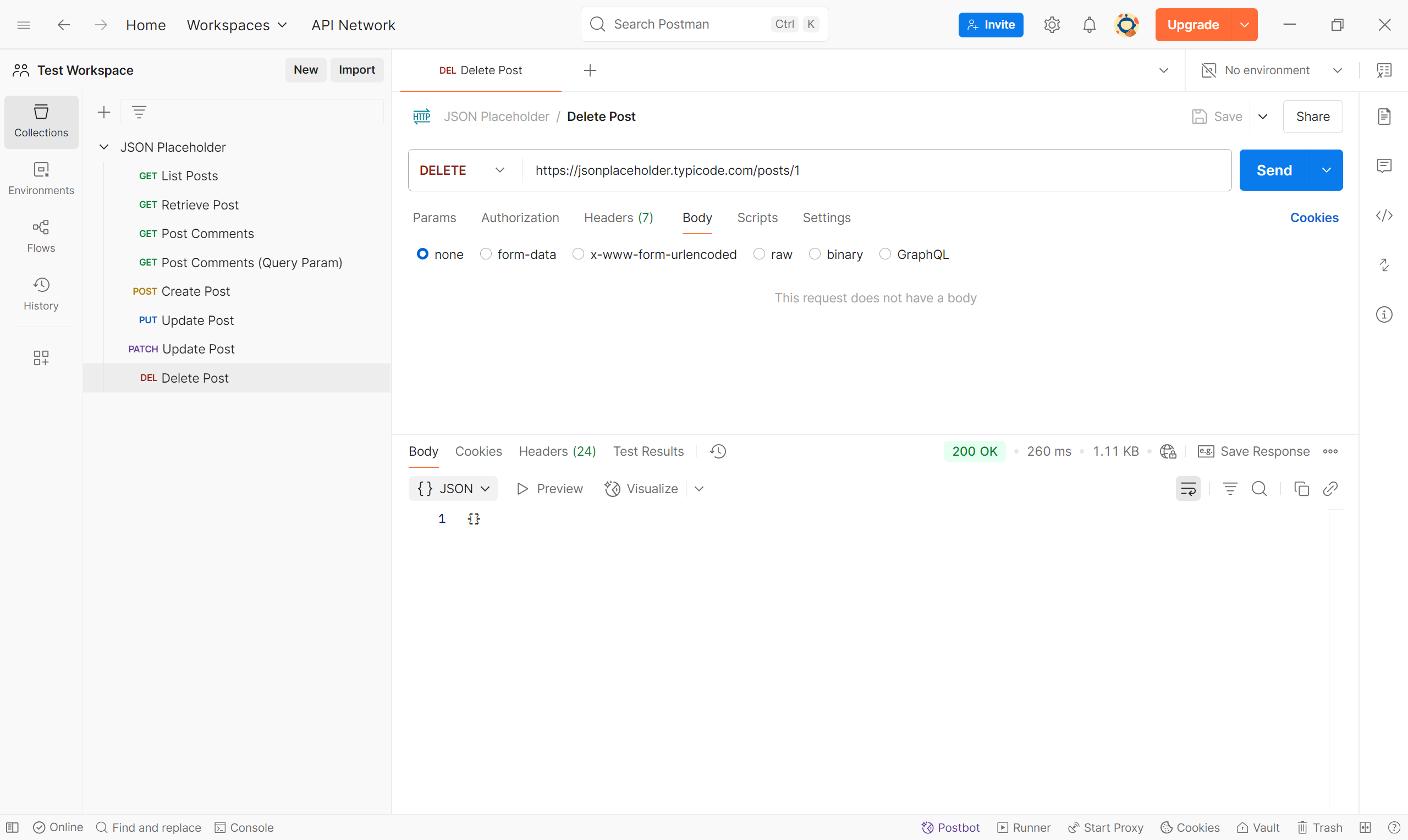This screenshot has width=1408, height=840.
Task: Click the Invite button
Action: click(991, 25)
